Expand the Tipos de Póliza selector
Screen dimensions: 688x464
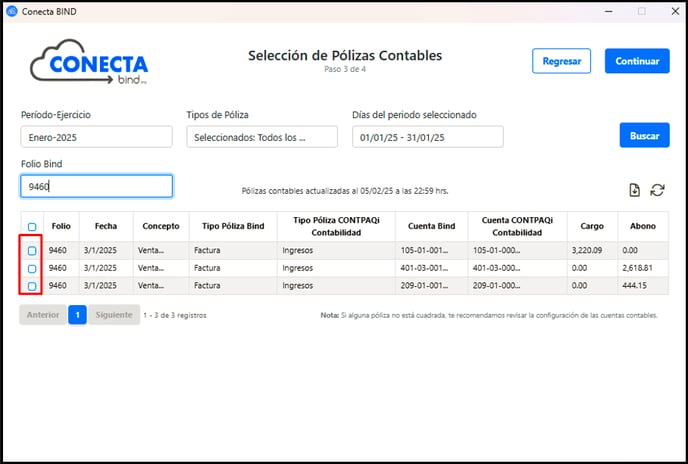262,137
